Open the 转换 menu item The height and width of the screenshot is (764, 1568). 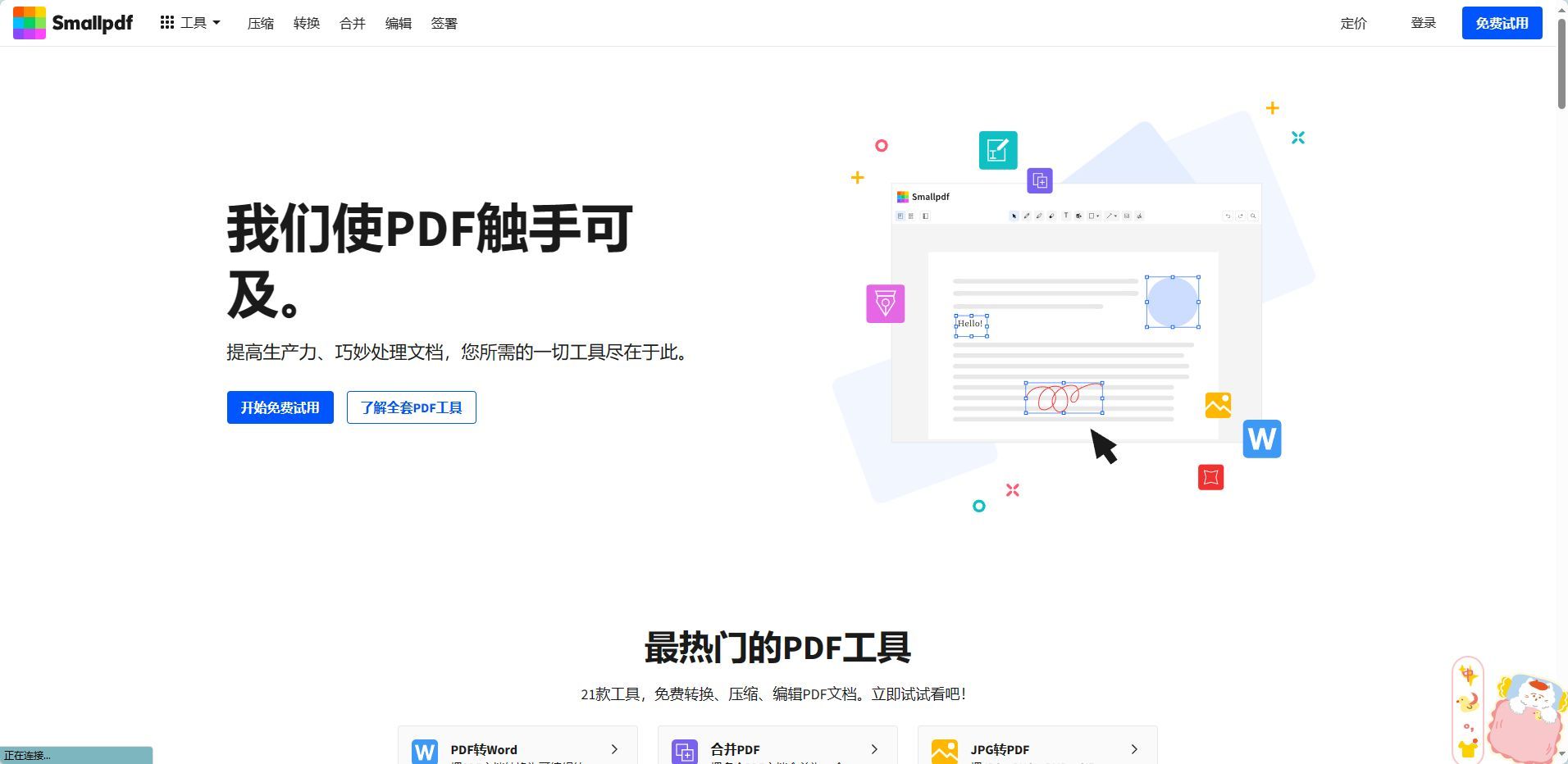(x=307, y=23)
